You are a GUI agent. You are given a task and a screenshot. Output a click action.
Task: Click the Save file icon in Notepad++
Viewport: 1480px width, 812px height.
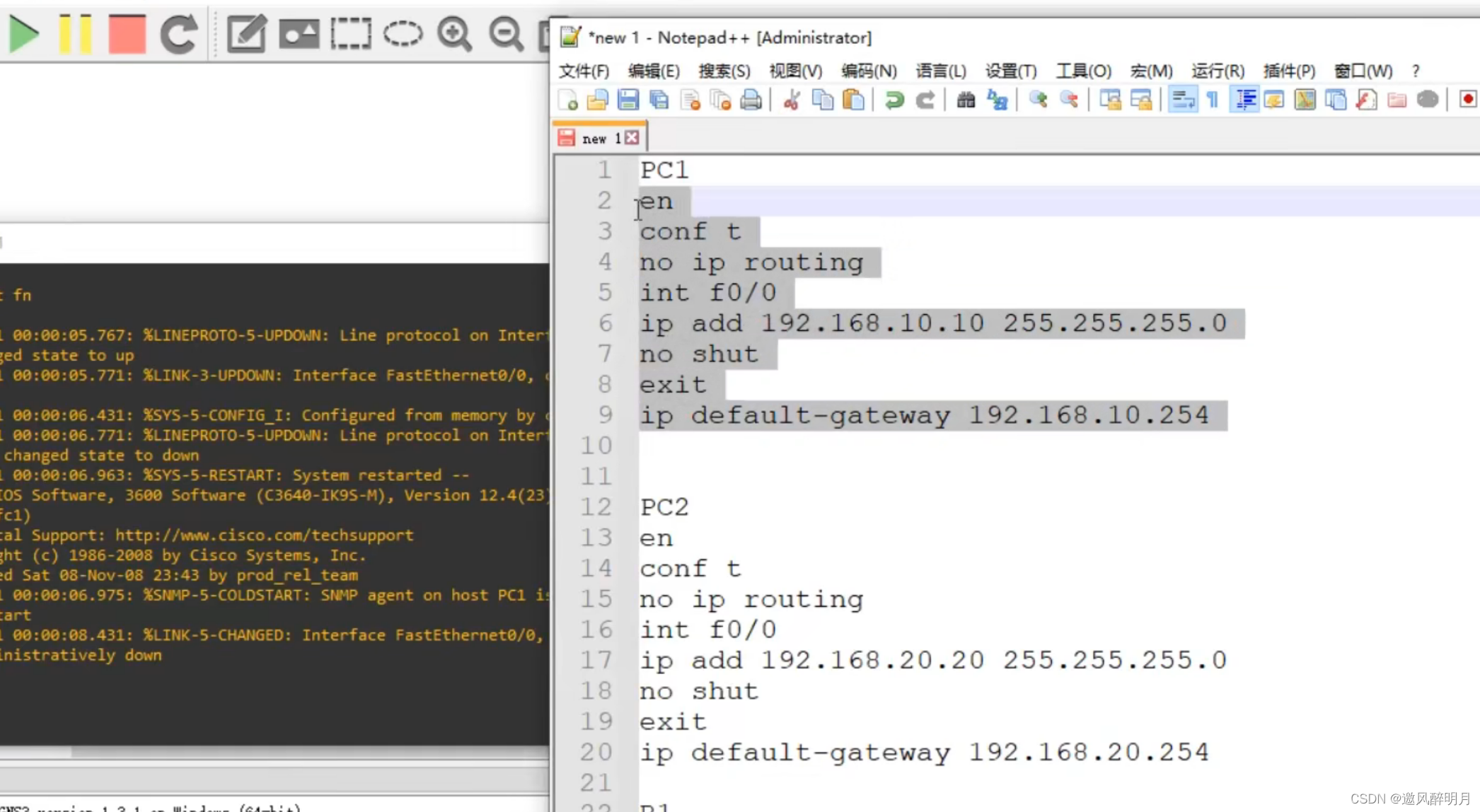[628, 100]
